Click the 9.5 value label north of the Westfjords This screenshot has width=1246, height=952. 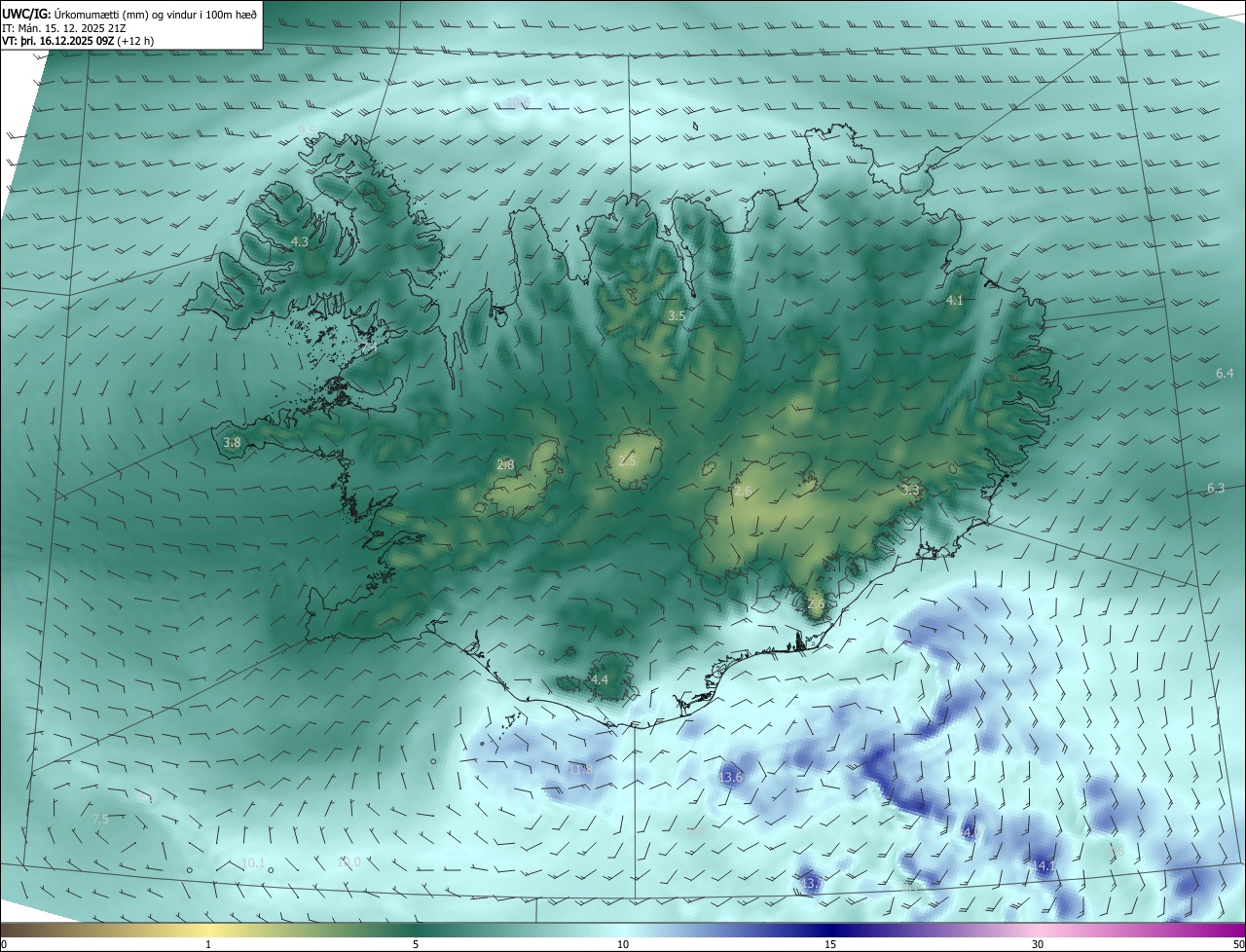307,130
